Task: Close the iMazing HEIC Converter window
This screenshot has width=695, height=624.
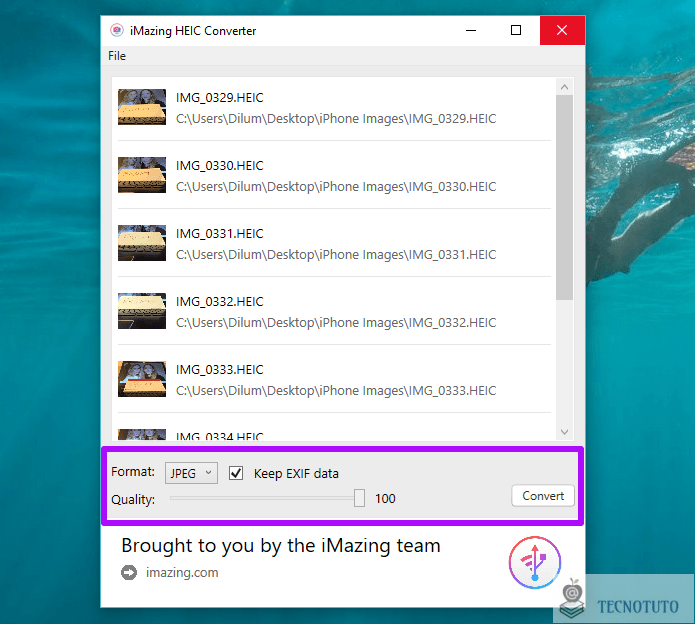Action: coord(562,31)
